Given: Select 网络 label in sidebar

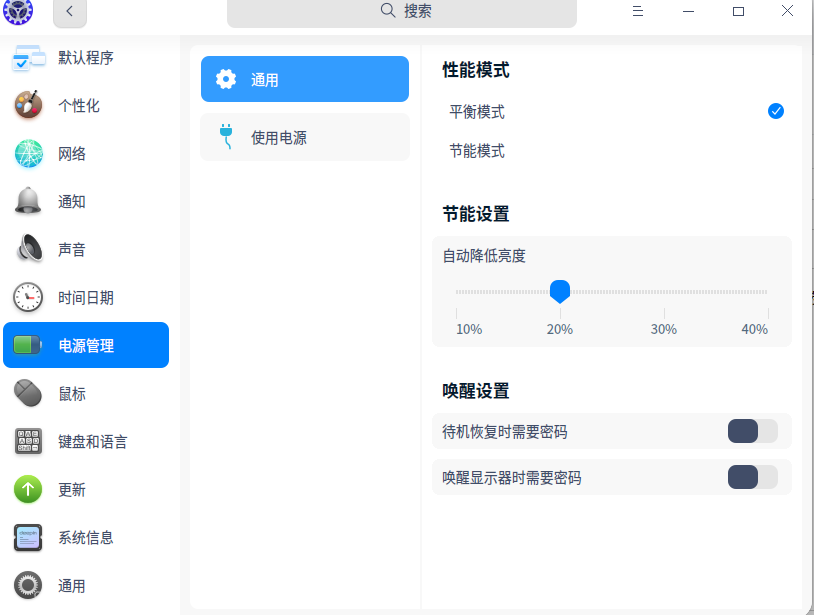Looking at the screenshot, I should tap(72, 154).
